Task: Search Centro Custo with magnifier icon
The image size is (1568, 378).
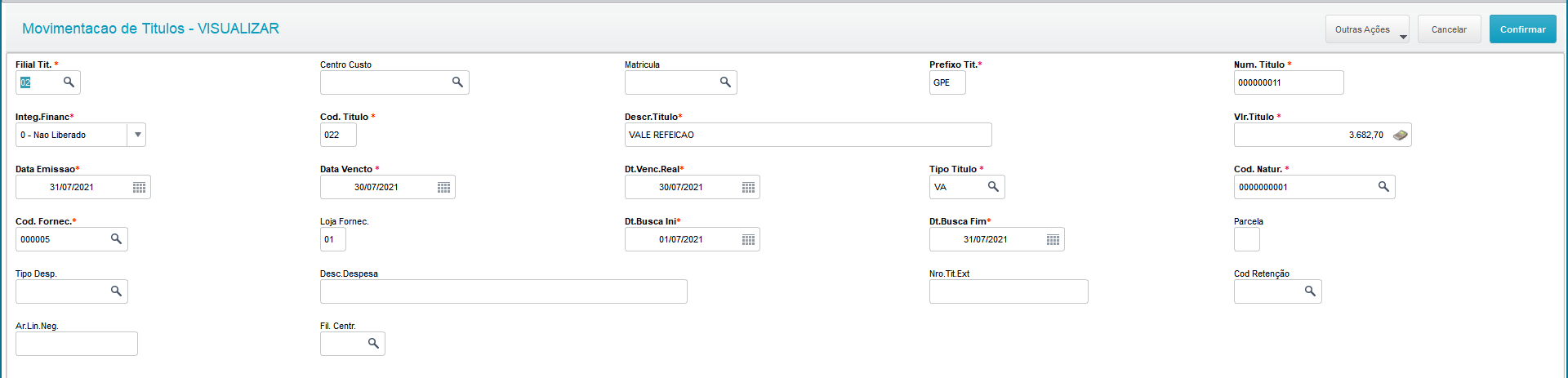Action: point(457,82)
